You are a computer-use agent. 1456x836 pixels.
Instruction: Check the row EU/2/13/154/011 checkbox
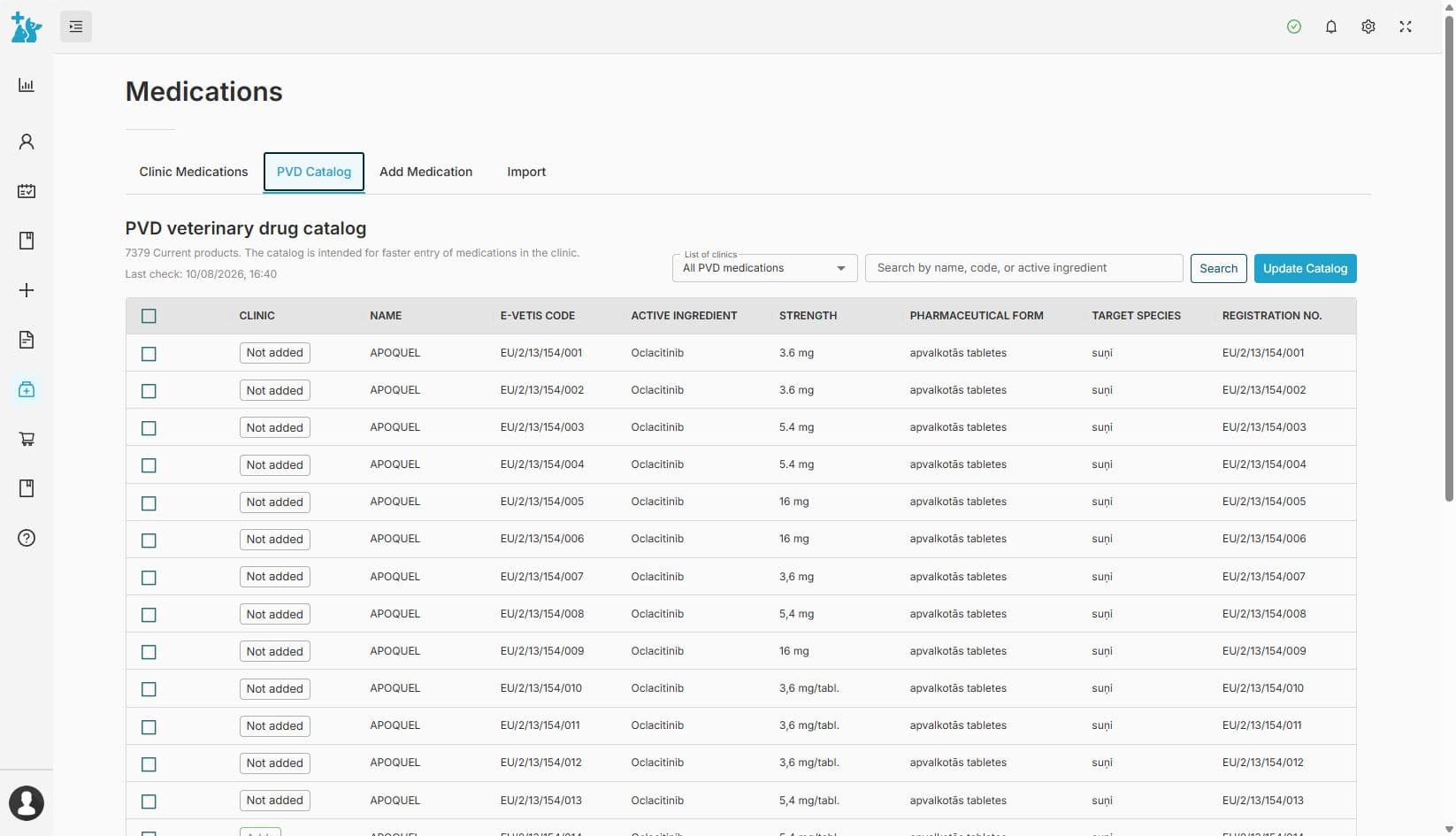pos(149,727)
